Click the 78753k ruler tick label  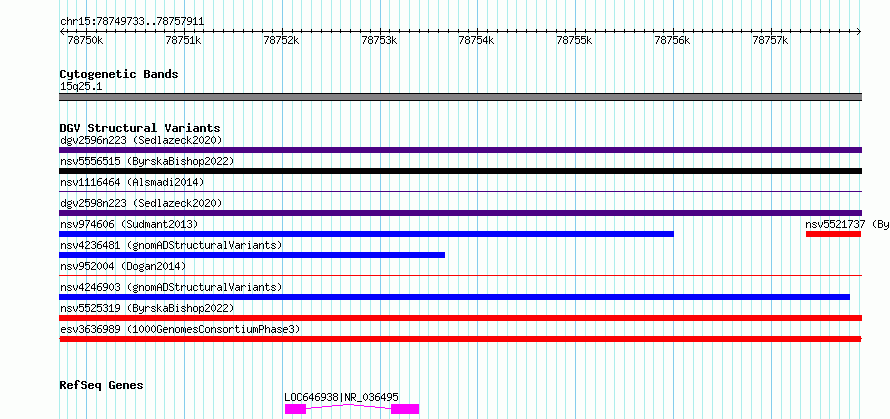[x=379, y=40]
